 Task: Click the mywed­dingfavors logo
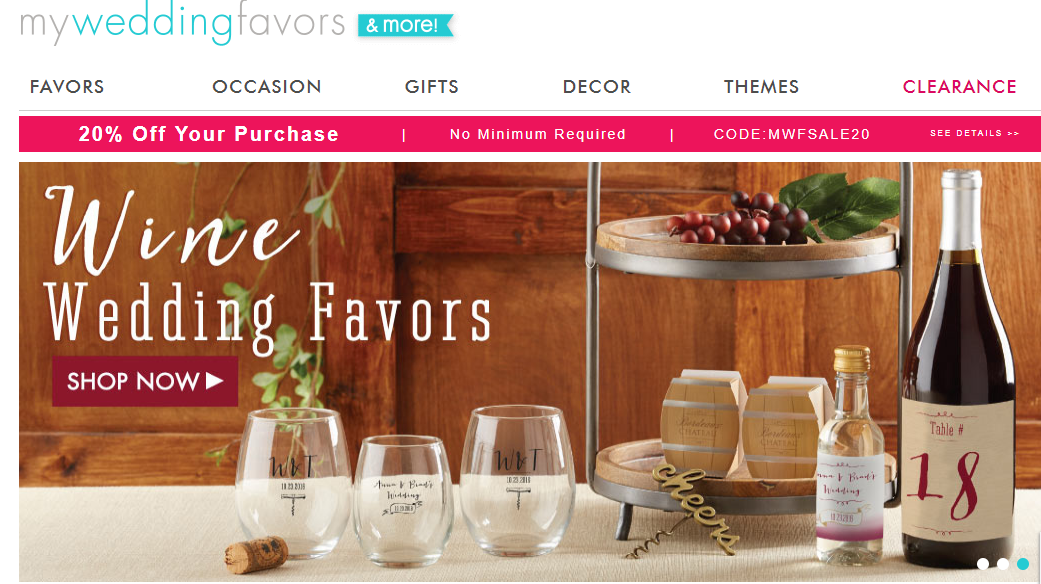click(182, 22)
